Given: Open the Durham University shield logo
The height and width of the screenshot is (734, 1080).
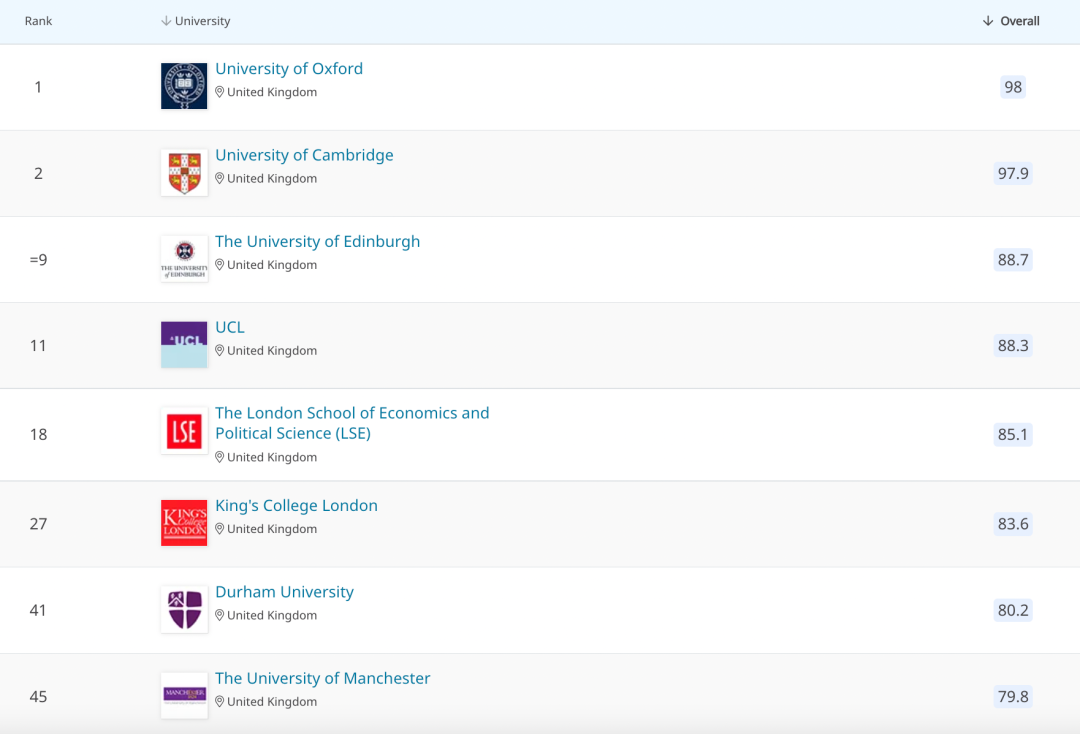Looking at the screenshot, I should 184,609.
